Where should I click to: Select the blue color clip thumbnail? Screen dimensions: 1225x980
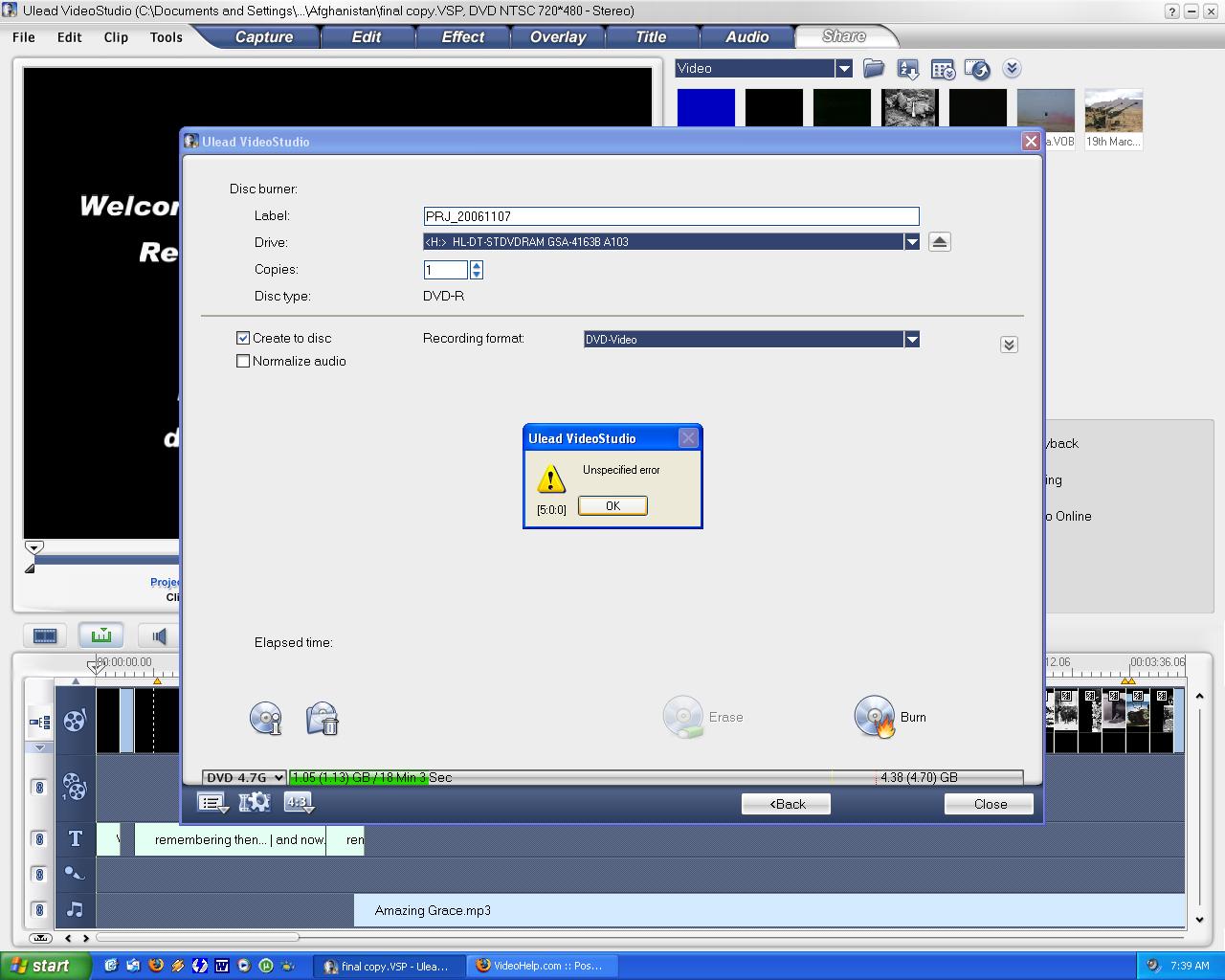tap(706, 107)
